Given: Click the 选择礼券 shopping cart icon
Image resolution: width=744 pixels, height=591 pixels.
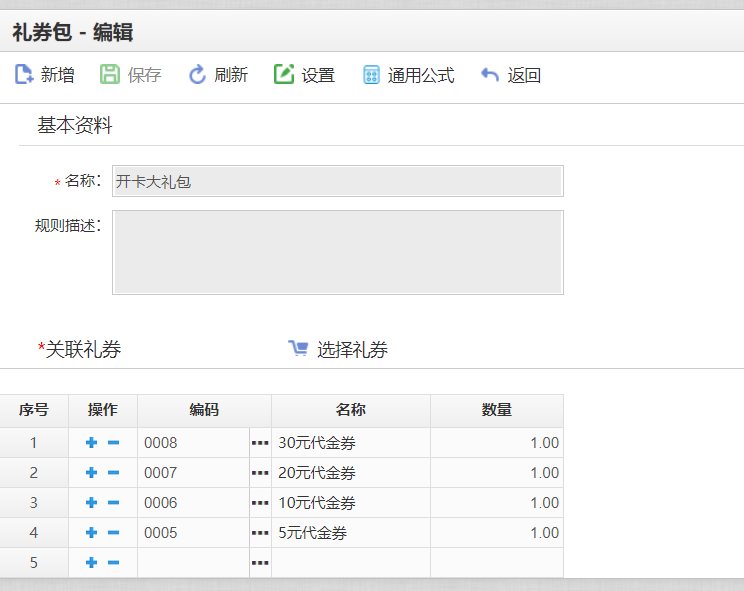Looking at the screenshot, I should (x=298, y=348).
